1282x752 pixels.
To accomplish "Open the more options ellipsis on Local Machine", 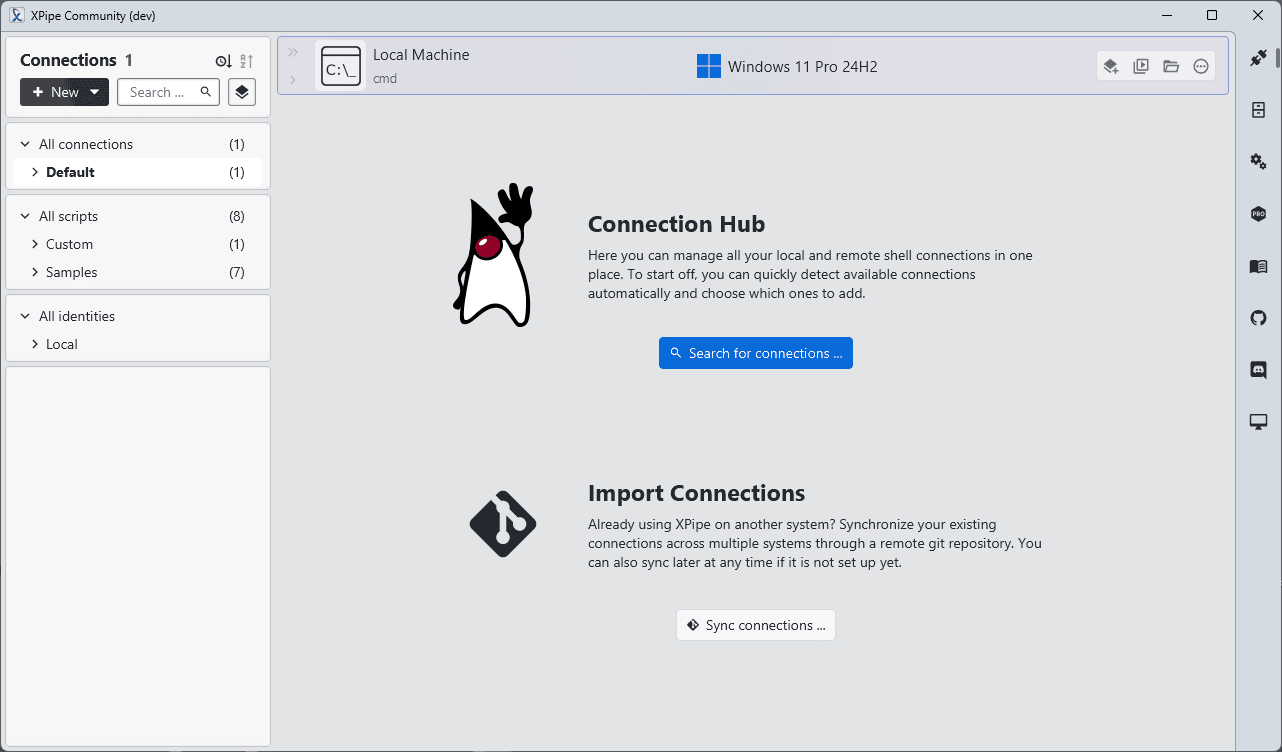I will [1201, 67].
